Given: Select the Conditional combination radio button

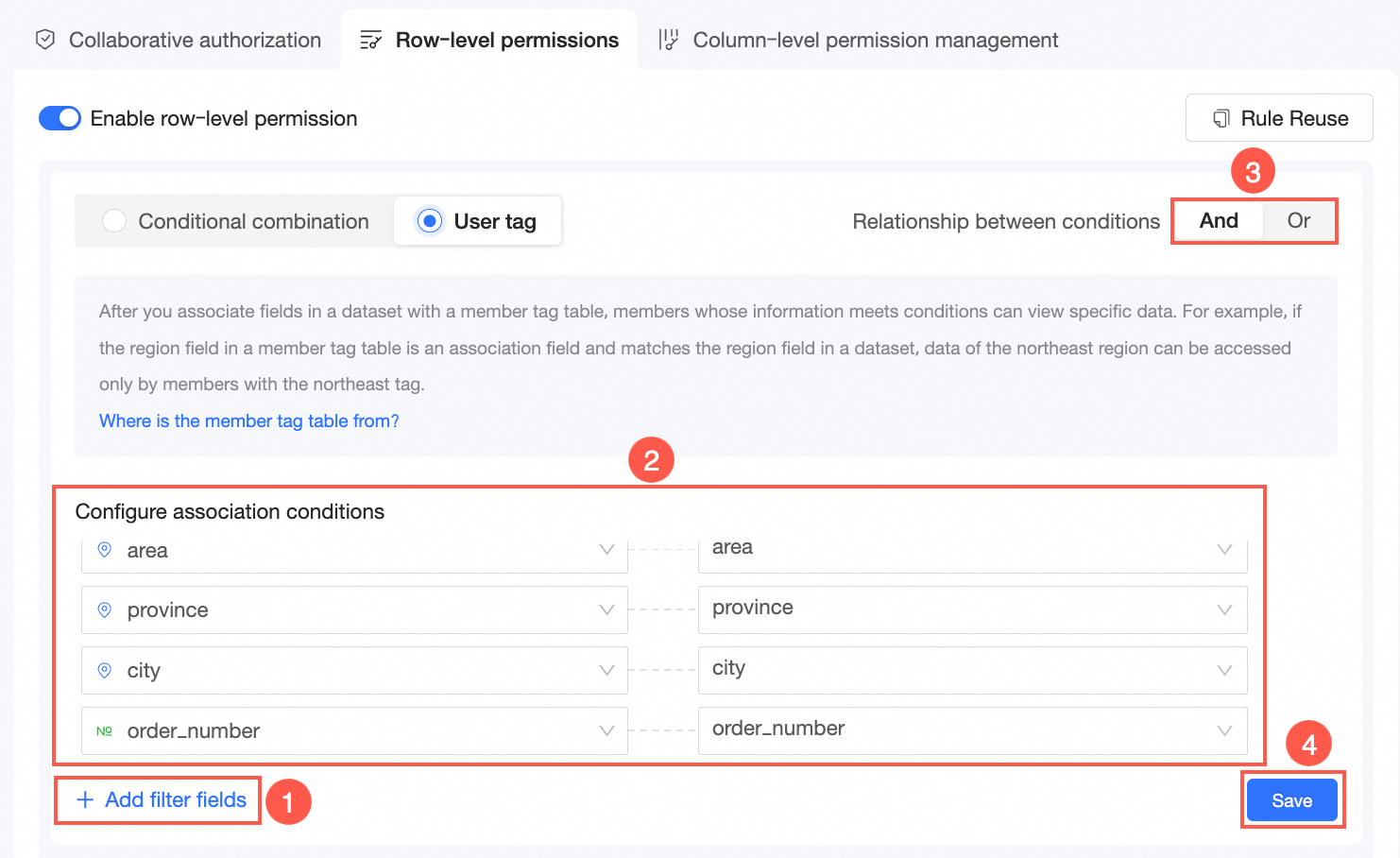Looking at the screenshot, I should [114, 221].
